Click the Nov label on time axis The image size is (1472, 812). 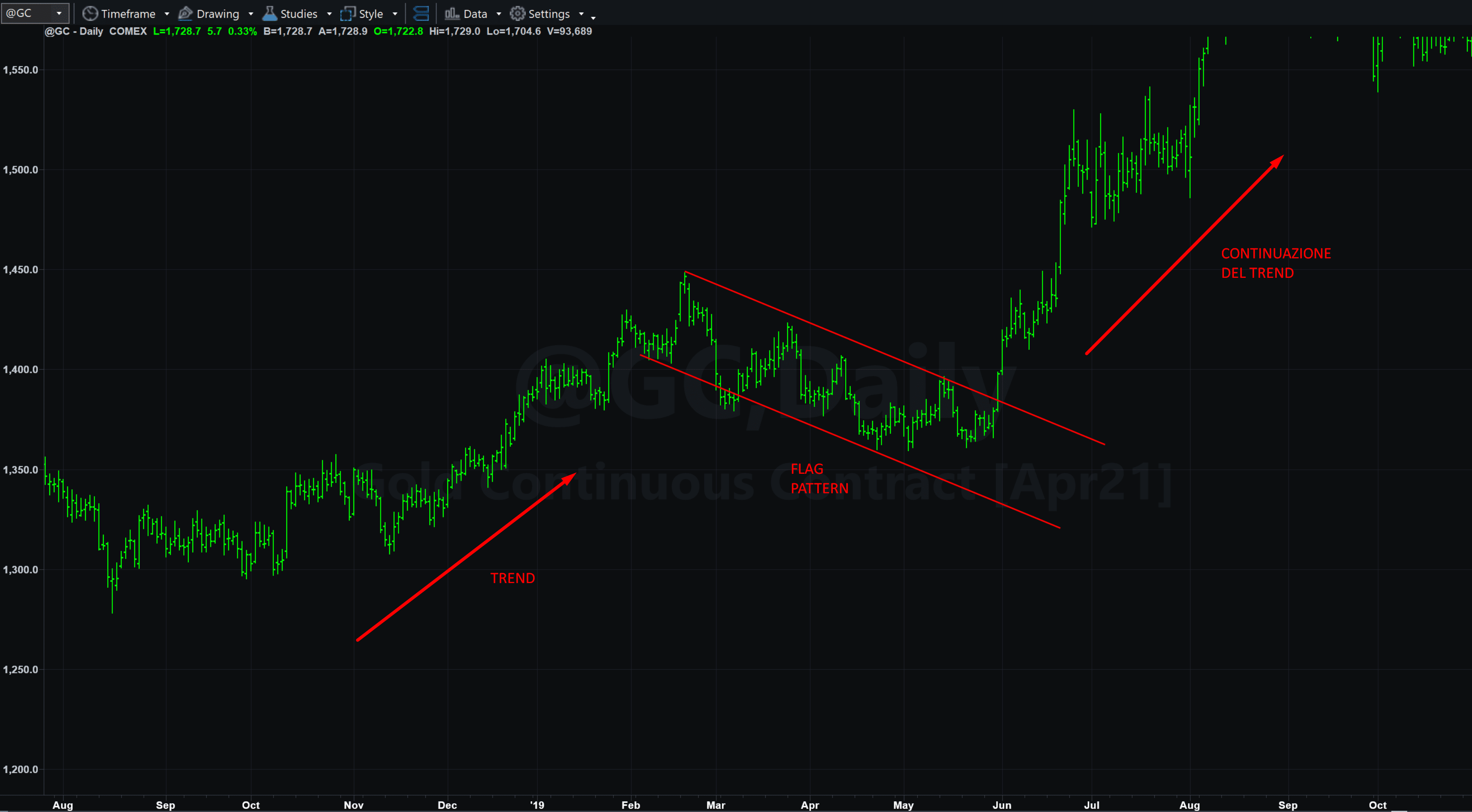(x=354, y=804)
